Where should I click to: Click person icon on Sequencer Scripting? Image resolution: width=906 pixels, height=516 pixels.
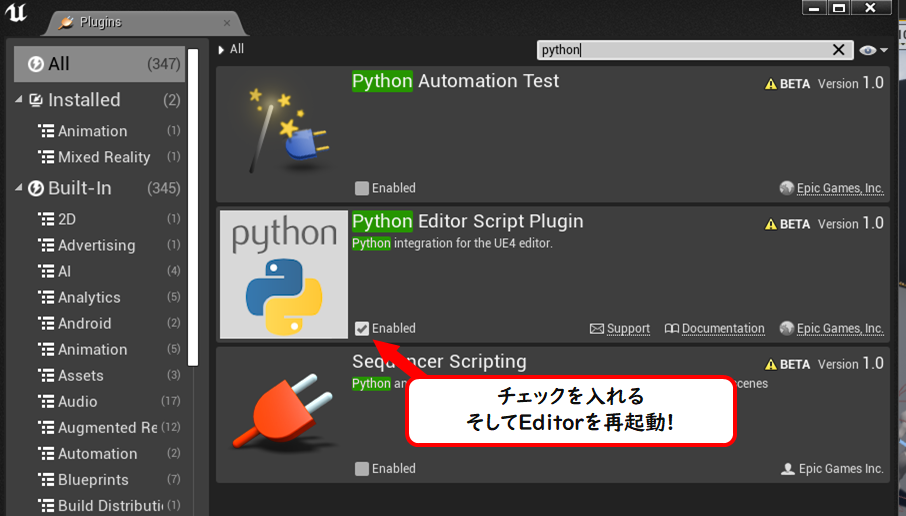(788, 469)
